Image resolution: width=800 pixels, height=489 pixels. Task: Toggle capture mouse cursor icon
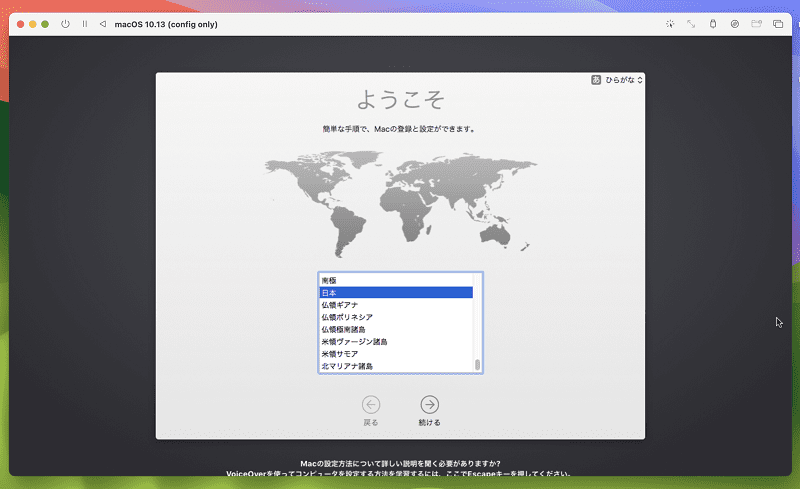pyautogui.click(x=670, y=24)
